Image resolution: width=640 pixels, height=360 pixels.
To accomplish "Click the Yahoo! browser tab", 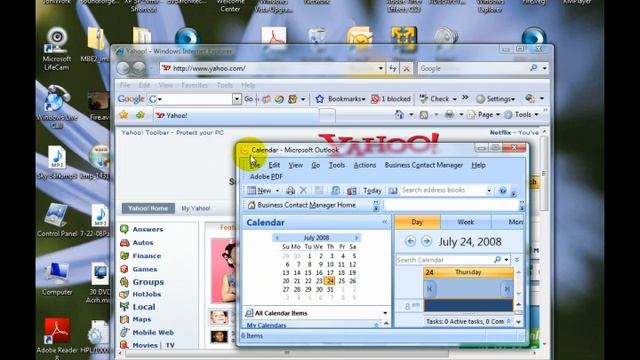I will pos(237,116).
